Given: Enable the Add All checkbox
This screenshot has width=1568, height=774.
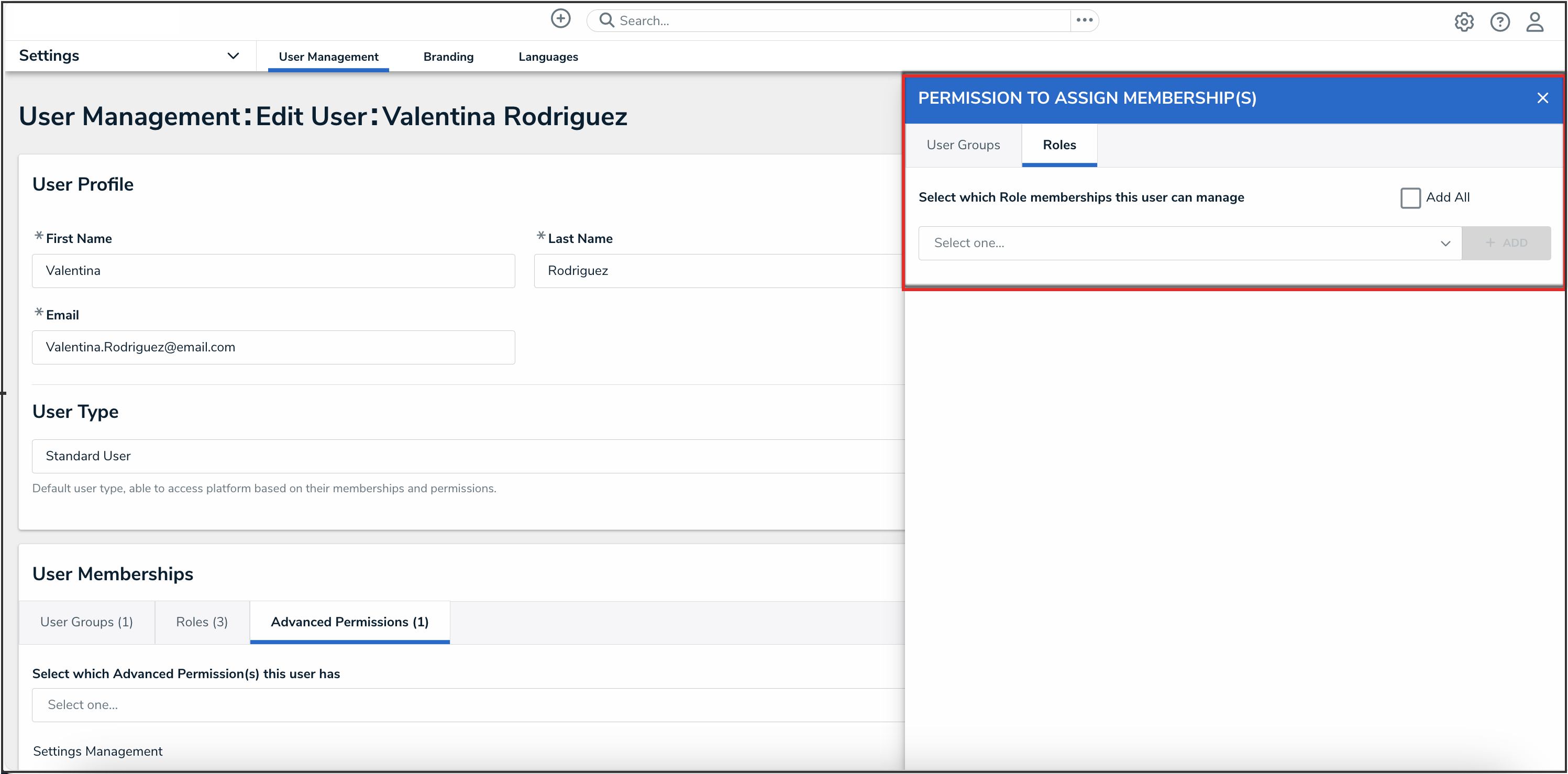Looking at the screenshot, I should tap(1410, 198).
